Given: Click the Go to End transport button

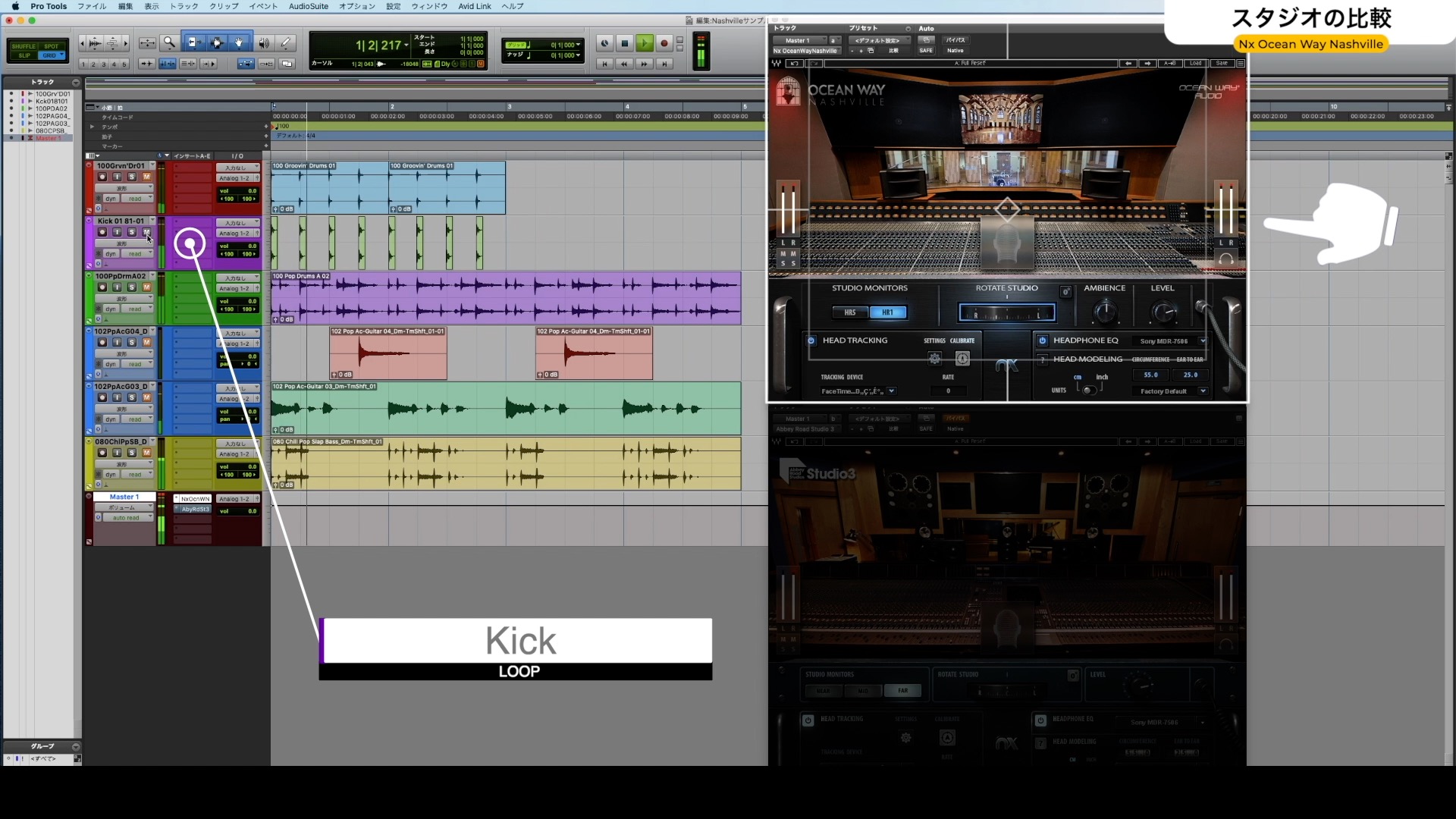Looking at the screenshot, I should point(664,64).
